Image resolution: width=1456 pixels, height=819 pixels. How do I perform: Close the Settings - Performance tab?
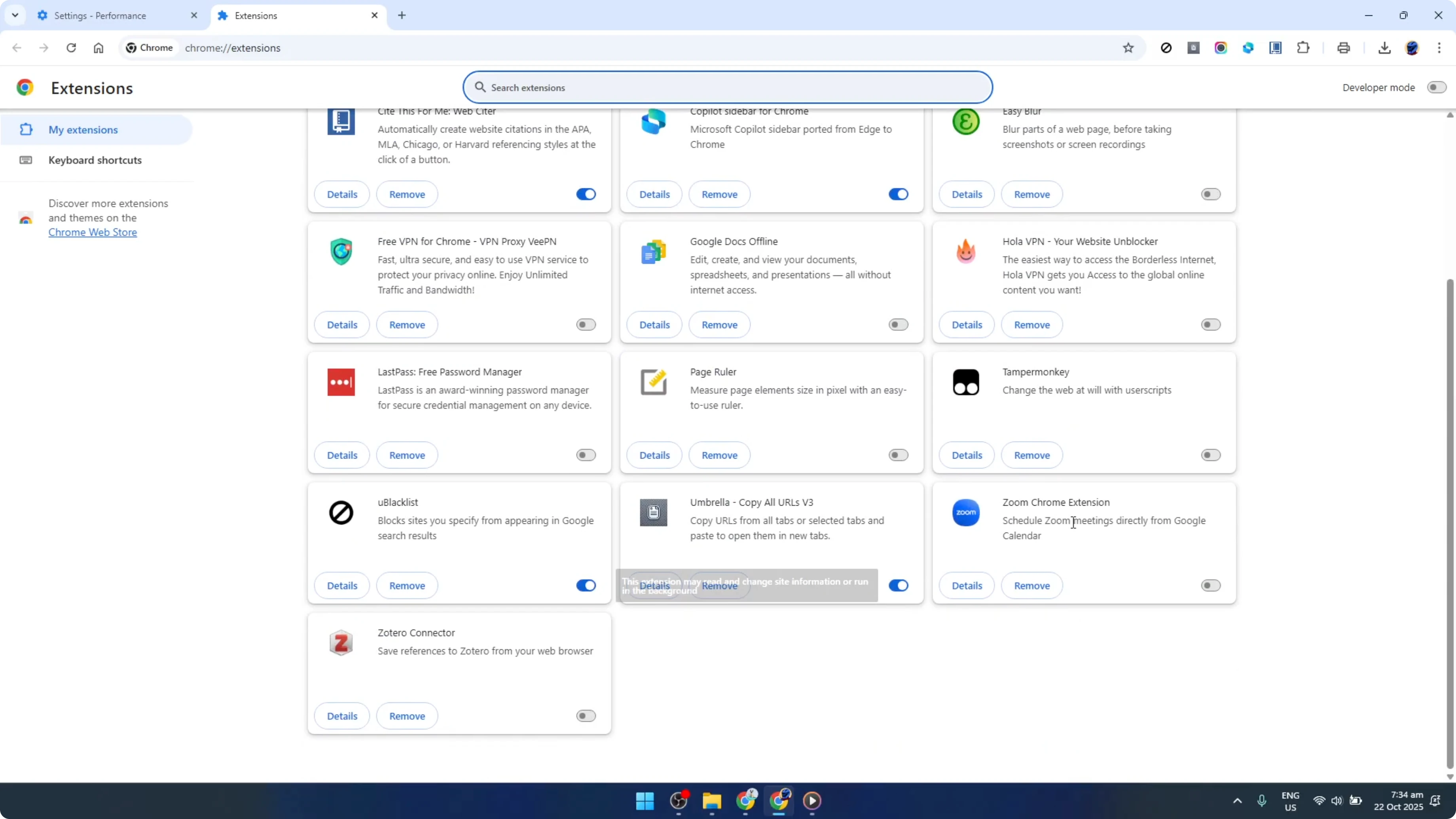click(194, 15)
